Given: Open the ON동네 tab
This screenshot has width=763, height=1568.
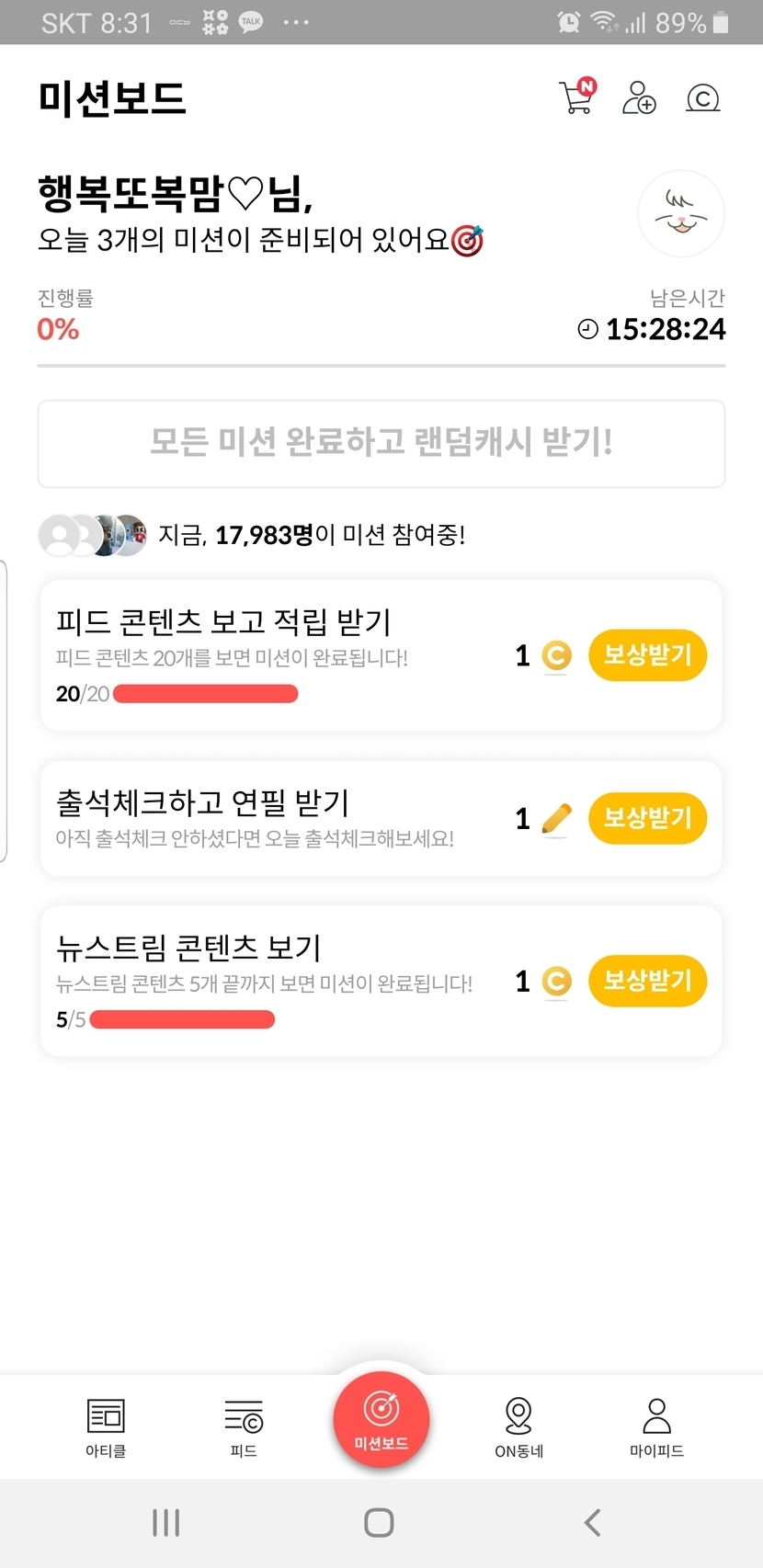Looking at the screenshot, I should click(518, 1426).
